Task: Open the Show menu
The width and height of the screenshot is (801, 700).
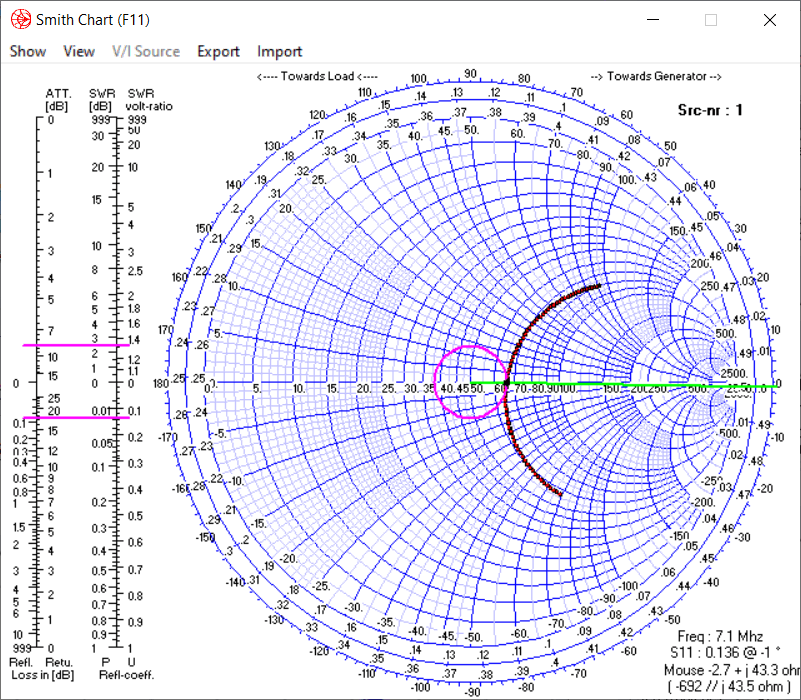Action: [x=28, y=51]
